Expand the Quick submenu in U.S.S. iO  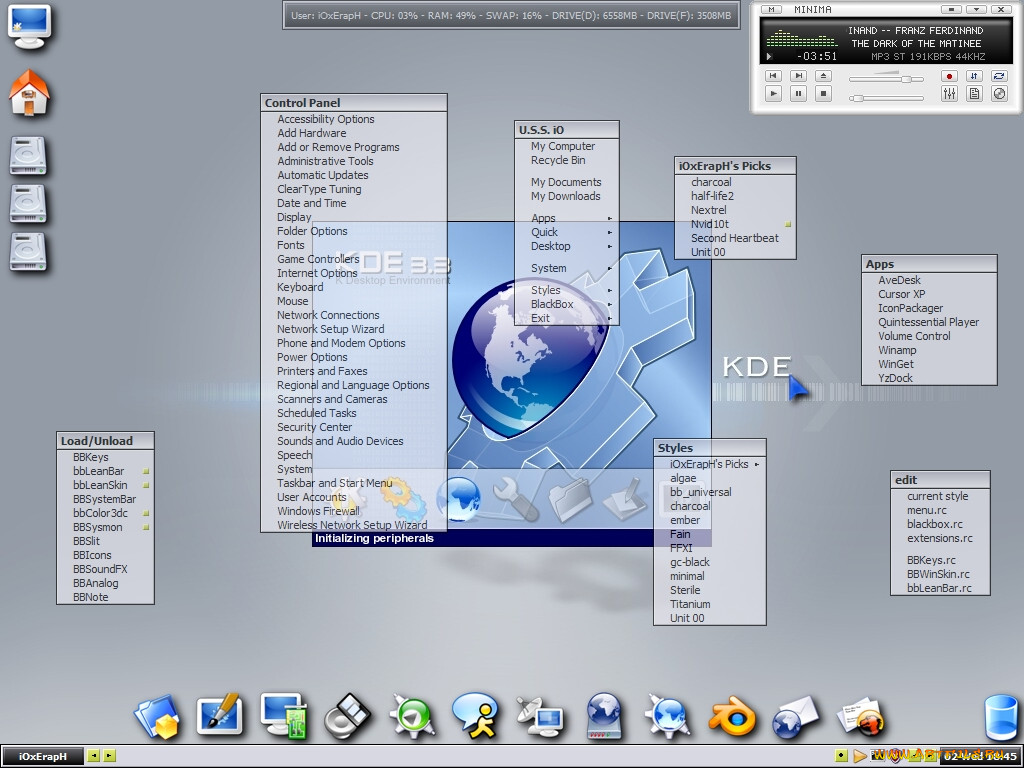click(x=566, y=232)
